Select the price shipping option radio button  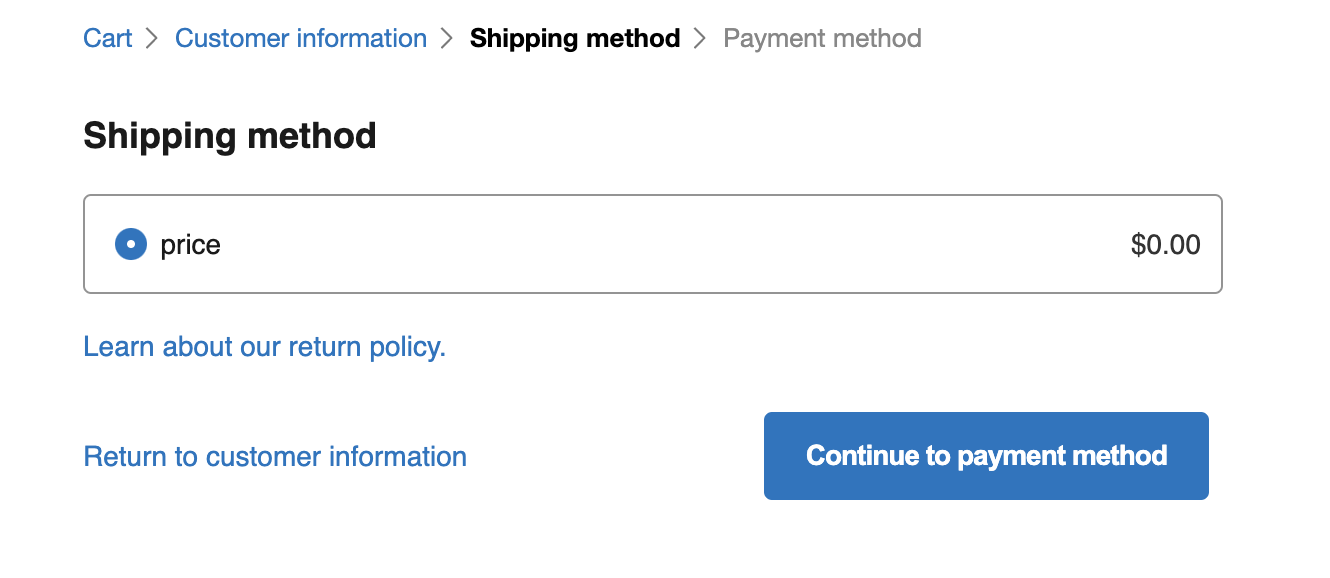(130, 244)
